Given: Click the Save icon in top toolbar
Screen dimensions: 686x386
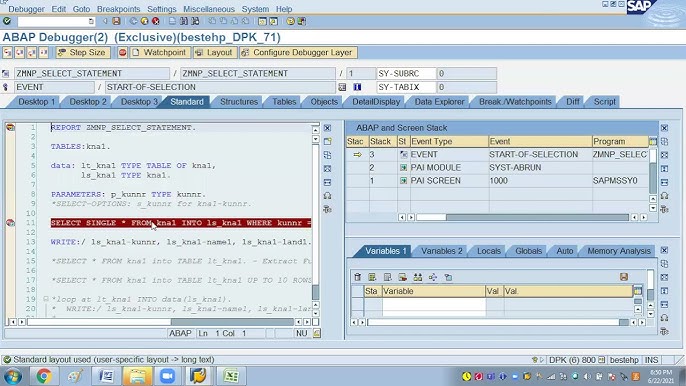Looking at the screenshot, I should 116,21.
